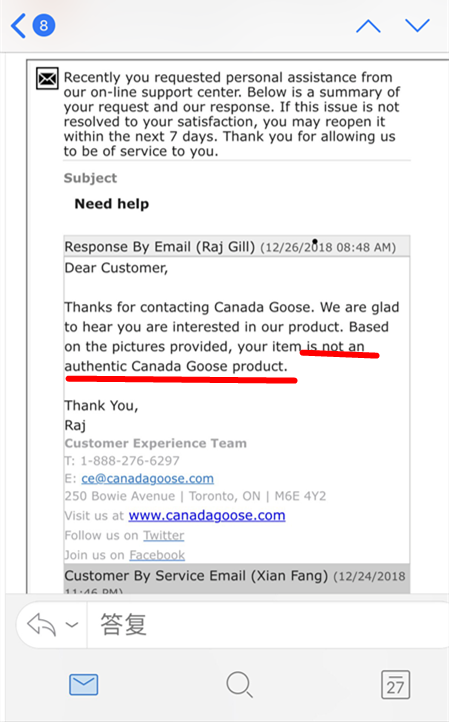This screenshot has height=722, width=449.
Task: Open the ce@canadagoose.com email link
Action: tap(147, 478)
